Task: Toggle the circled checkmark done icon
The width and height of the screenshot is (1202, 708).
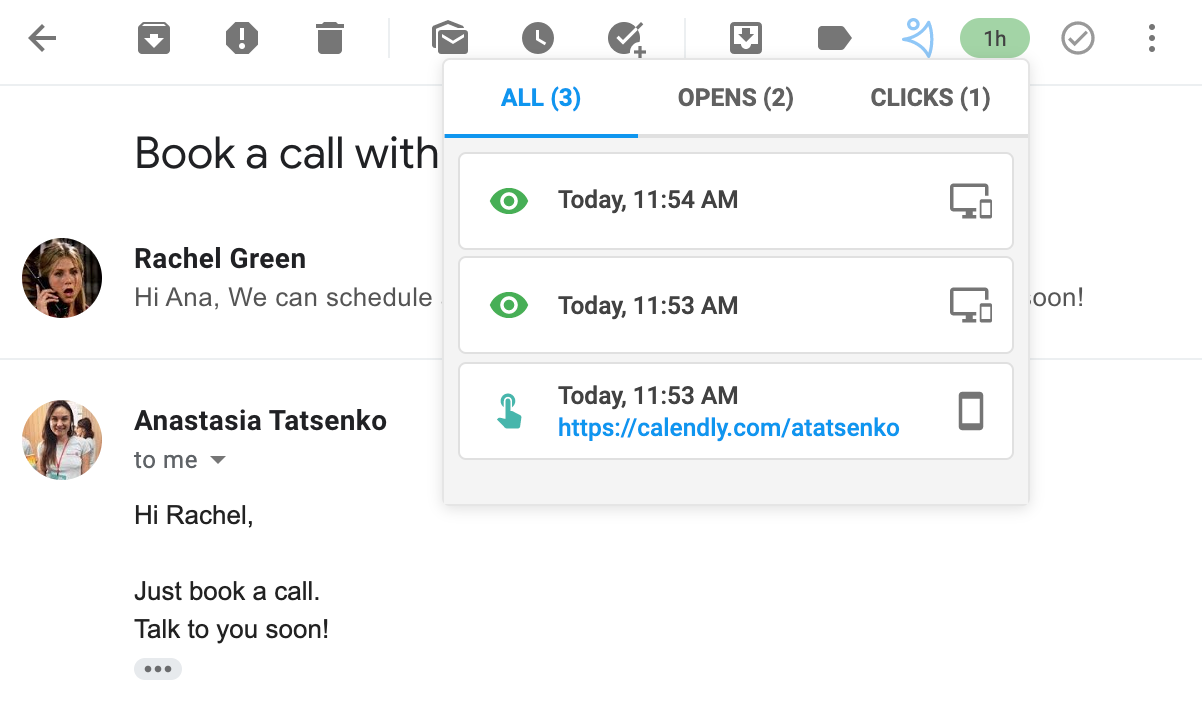Action: [1077, 39]
